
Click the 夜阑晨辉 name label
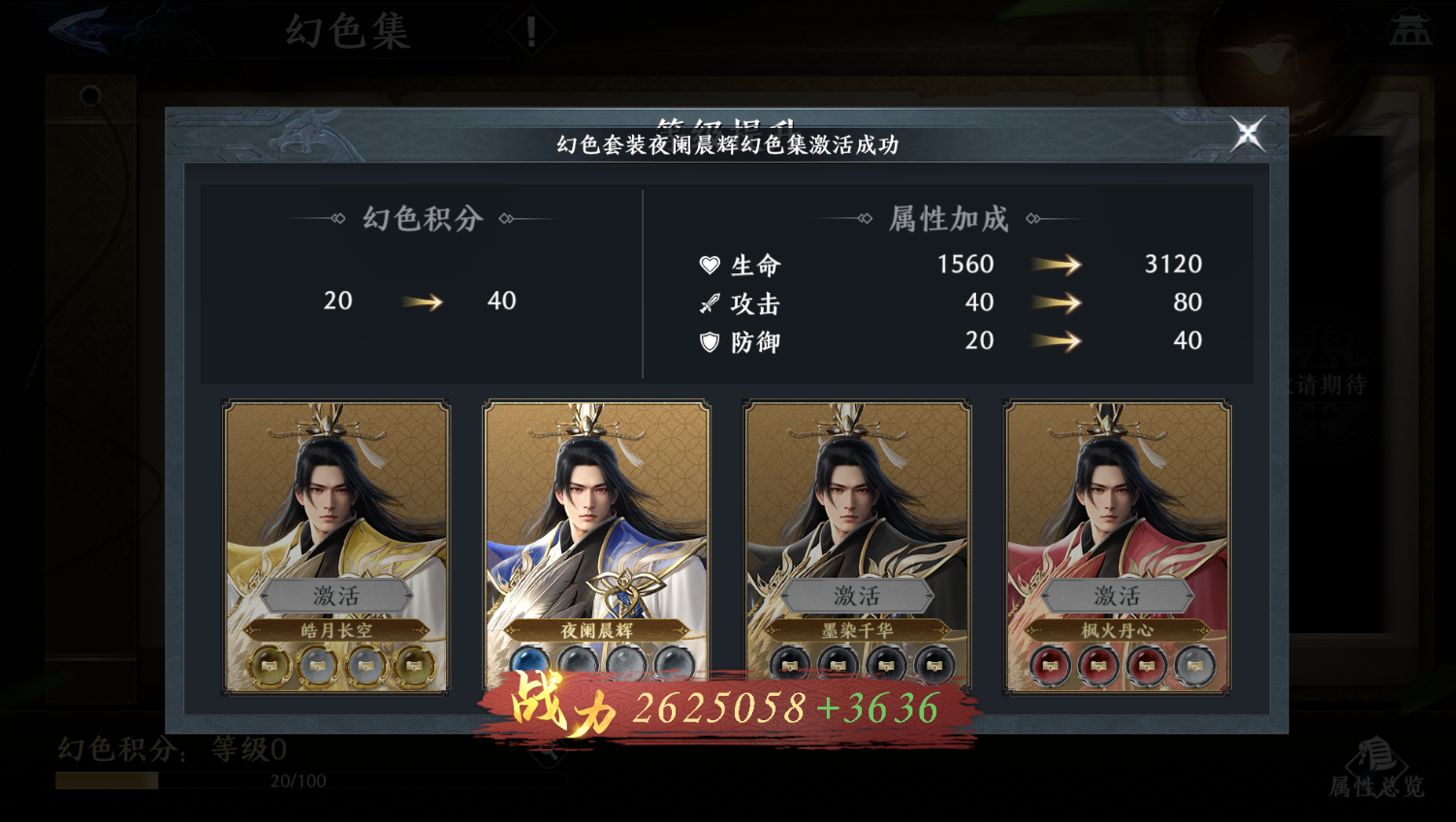pyautogui.click(x=596, y=630)
